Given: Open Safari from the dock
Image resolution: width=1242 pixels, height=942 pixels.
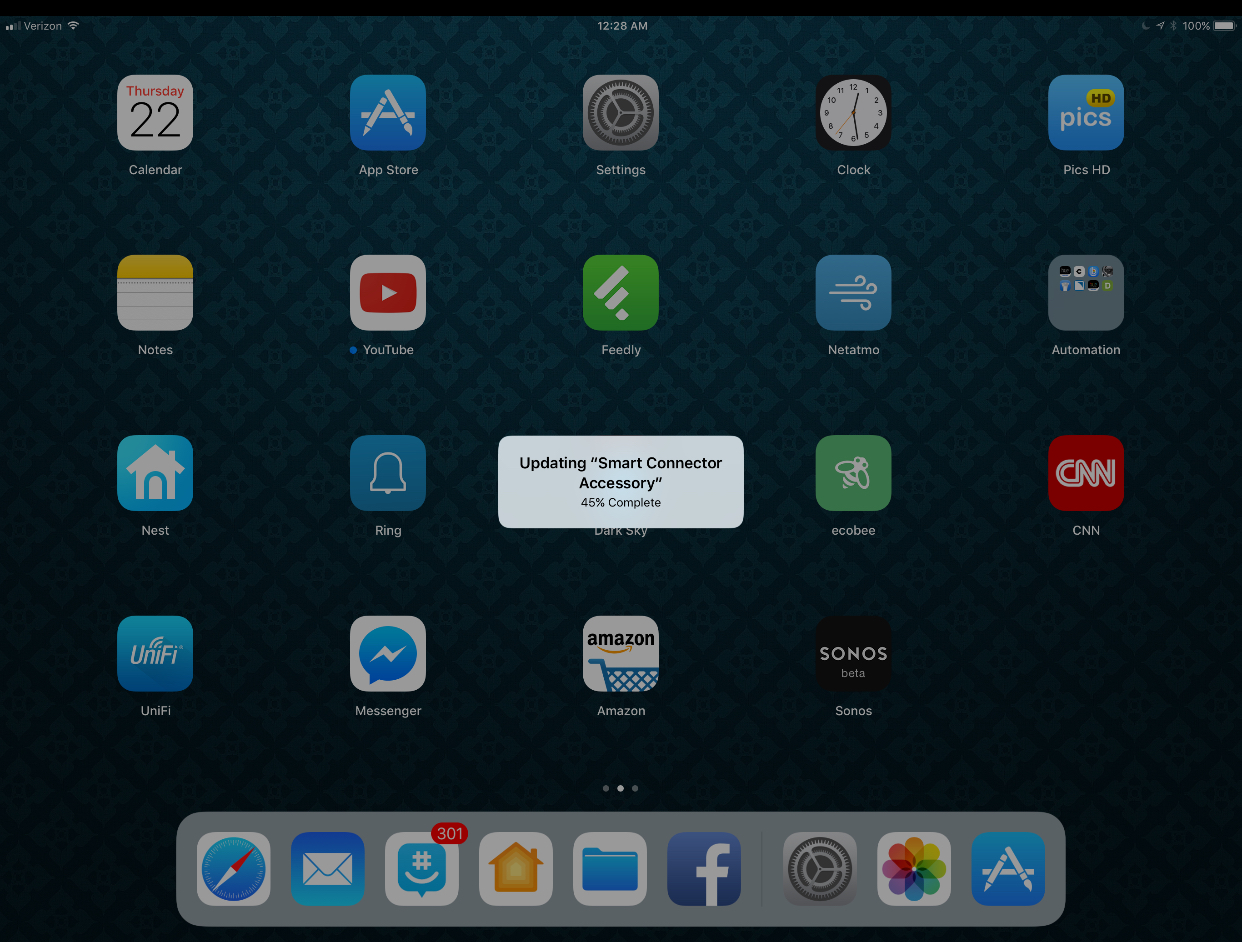Looking at the screenshot, I should click(x=234, y=869).
